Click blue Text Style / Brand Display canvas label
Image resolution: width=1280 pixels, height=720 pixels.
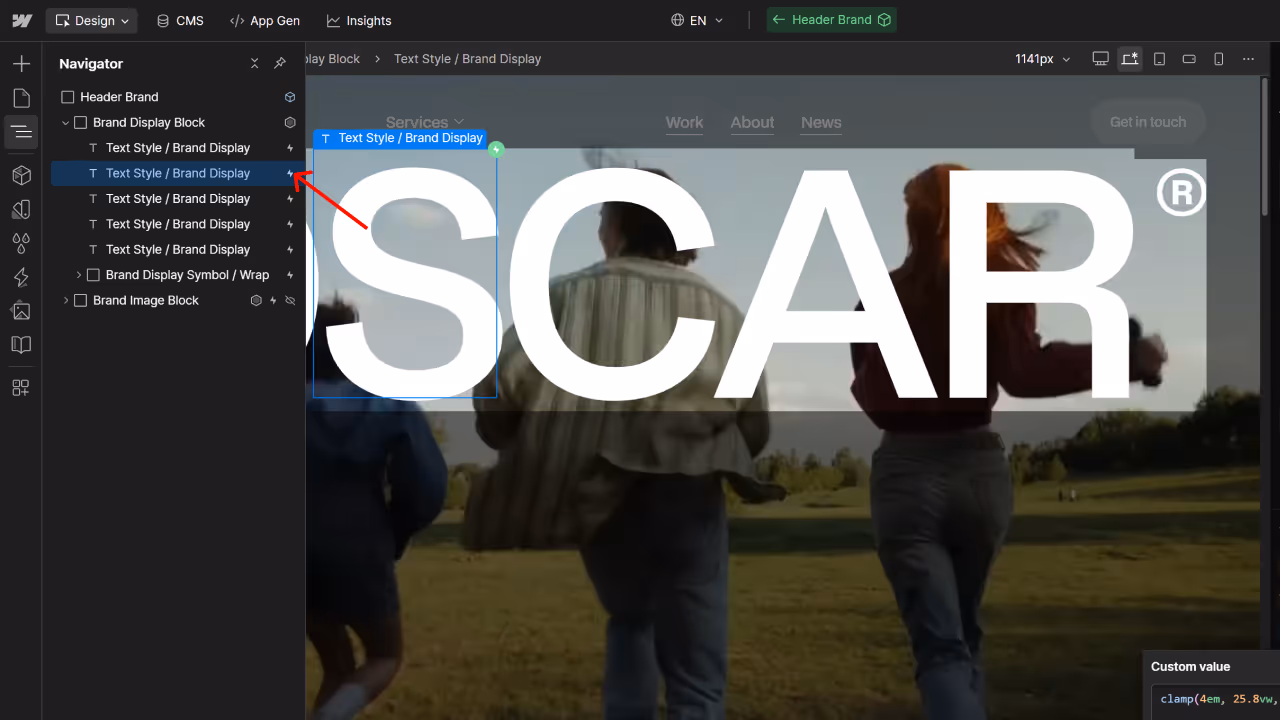coord(400,138)
